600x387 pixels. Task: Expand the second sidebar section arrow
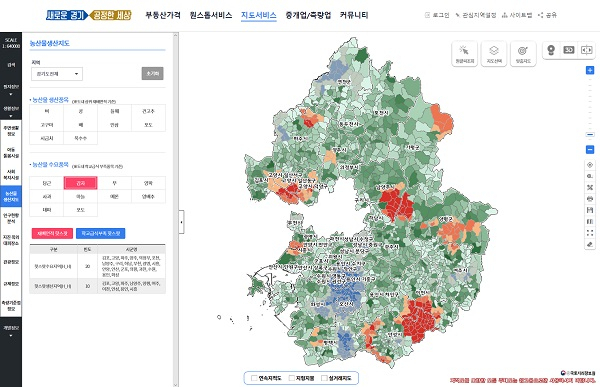point(11,116)
